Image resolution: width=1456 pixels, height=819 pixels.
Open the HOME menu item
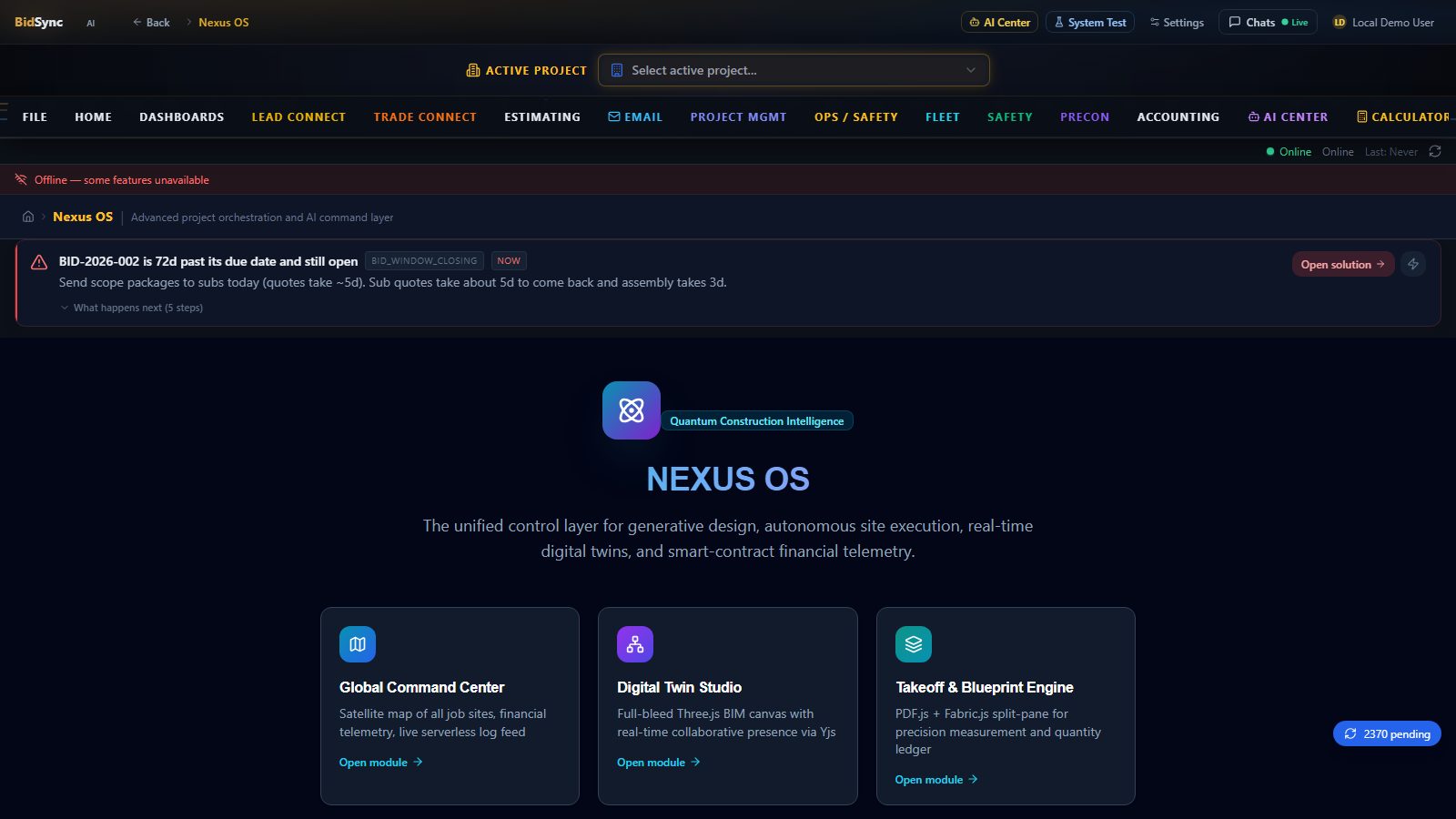[94, 116]
